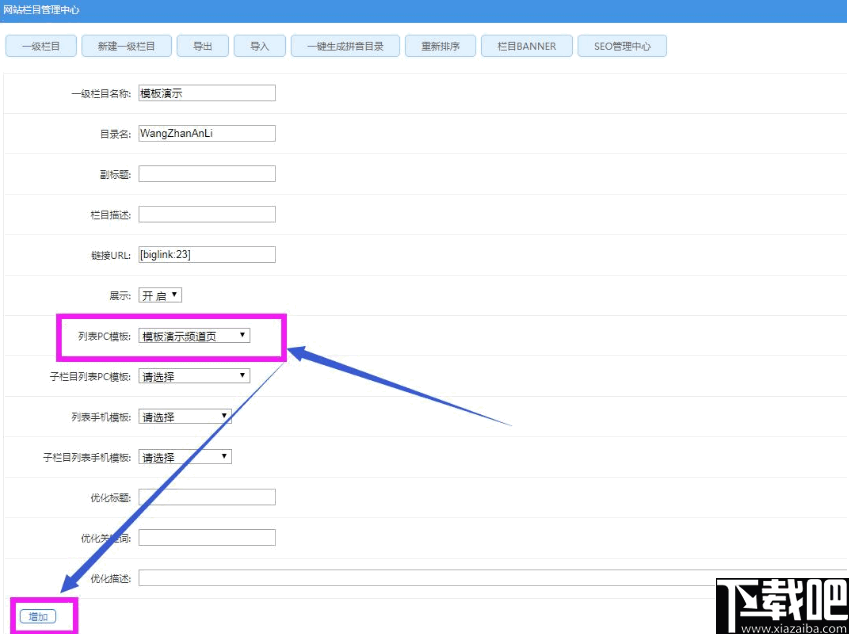This screenshot has width=851, height=634.
Task: Click the 优化关键词 input field
Action: pyautogui.click(x=207, y=537)
